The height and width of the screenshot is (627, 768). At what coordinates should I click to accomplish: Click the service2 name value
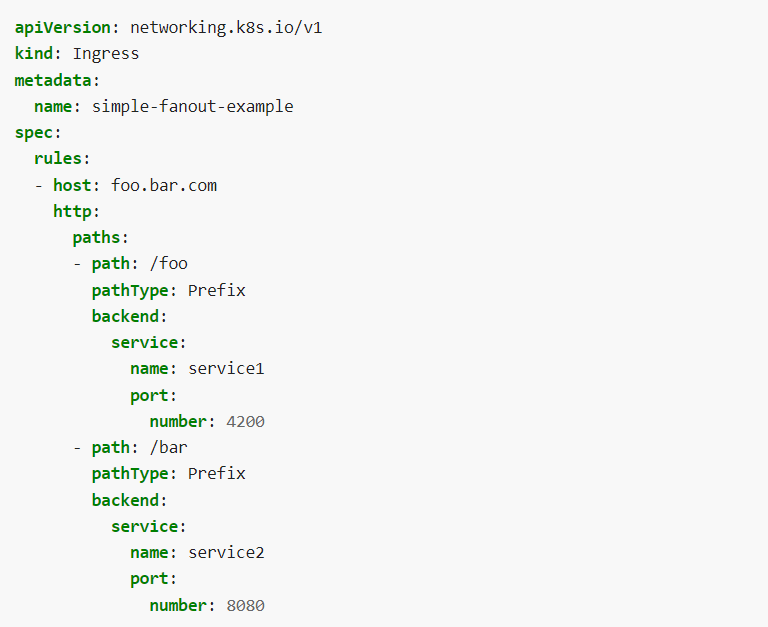(x=226, y=552)
